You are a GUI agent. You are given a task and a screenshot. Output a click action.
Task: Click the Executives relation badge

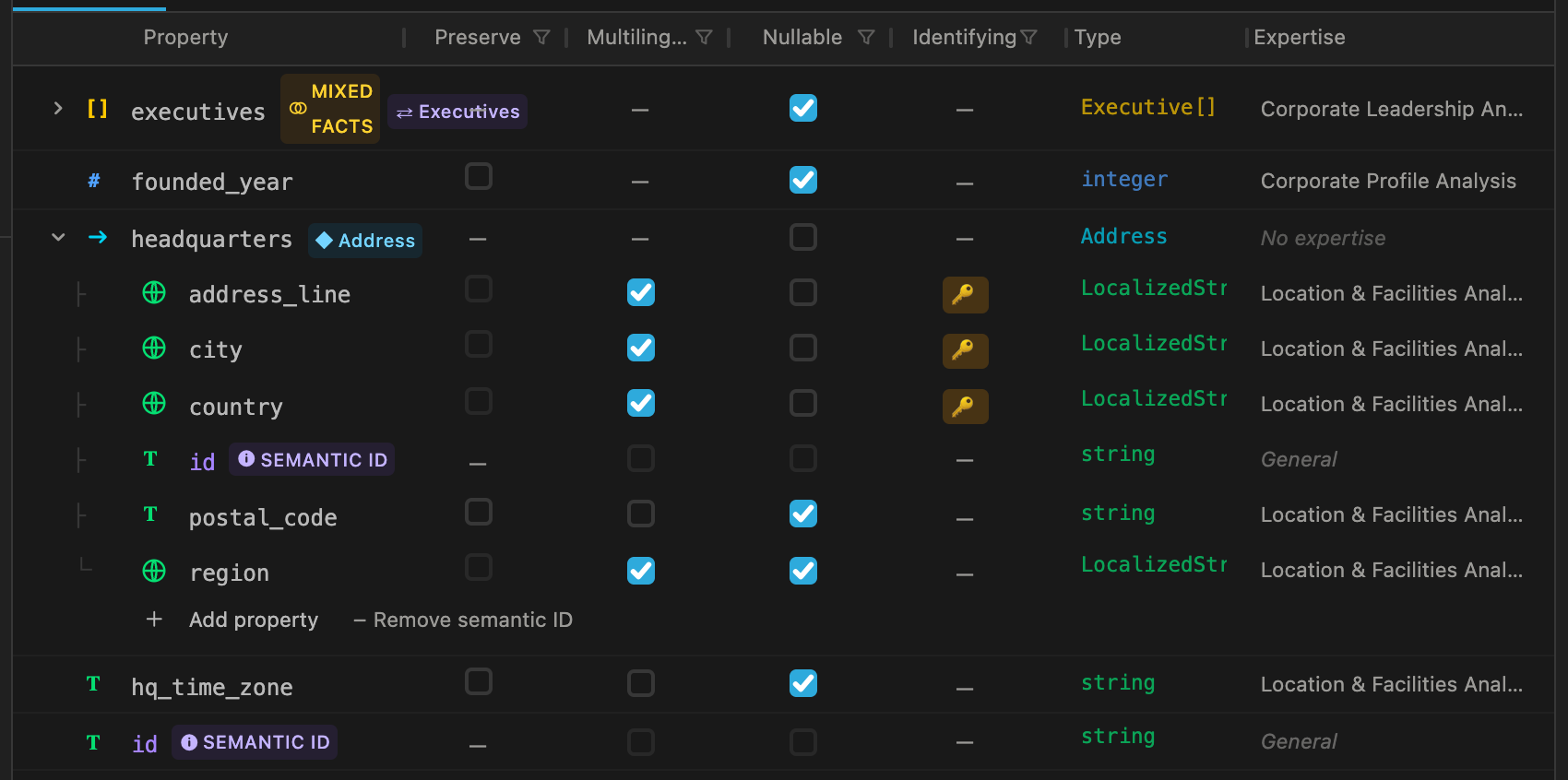click(x=457, y=112)
